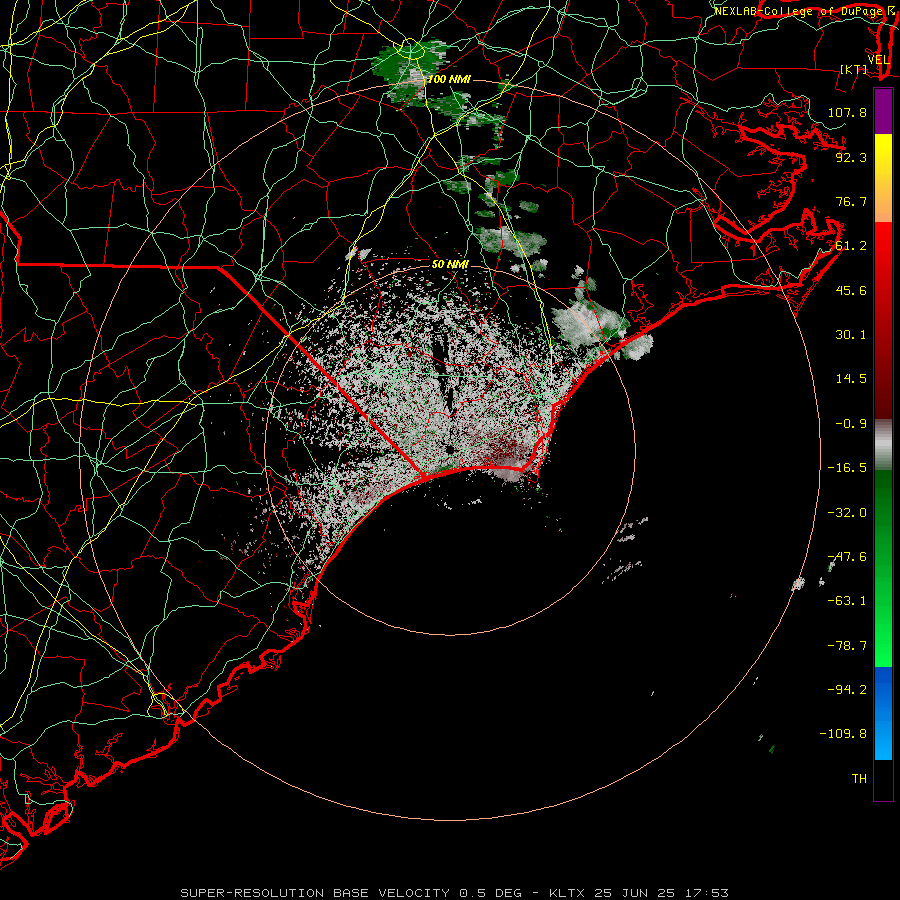Click the -78.7 legend value

[x=847, y=646]
